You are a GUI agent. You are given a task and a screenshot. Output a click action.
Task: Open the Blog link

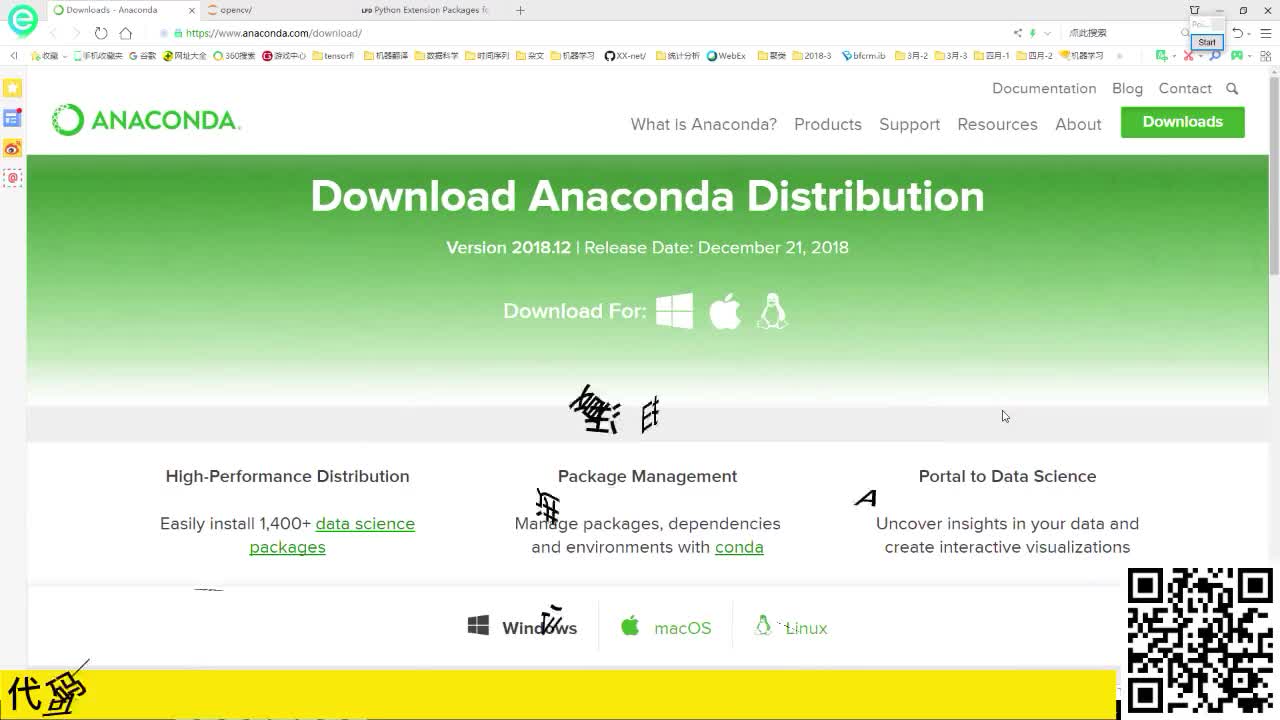1127,88
